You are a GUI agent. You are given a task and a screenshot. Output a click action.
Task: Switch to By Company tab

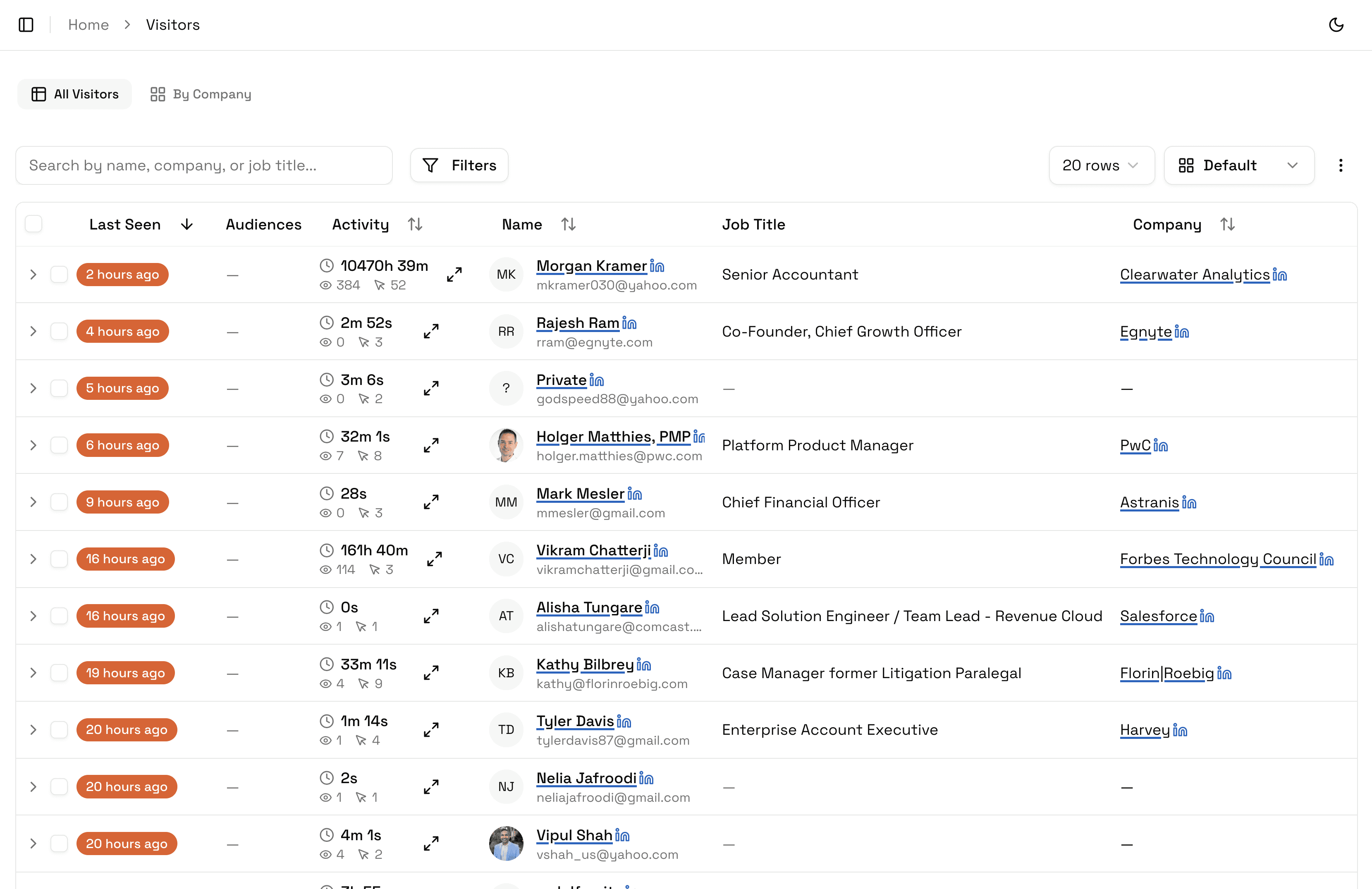pyautogui.click(x=201, y=94)
